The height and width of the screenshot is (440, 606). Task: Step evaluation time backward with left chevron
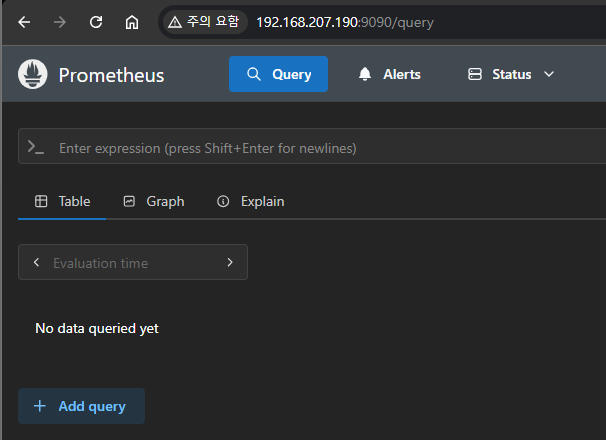[x=36, y=263]
